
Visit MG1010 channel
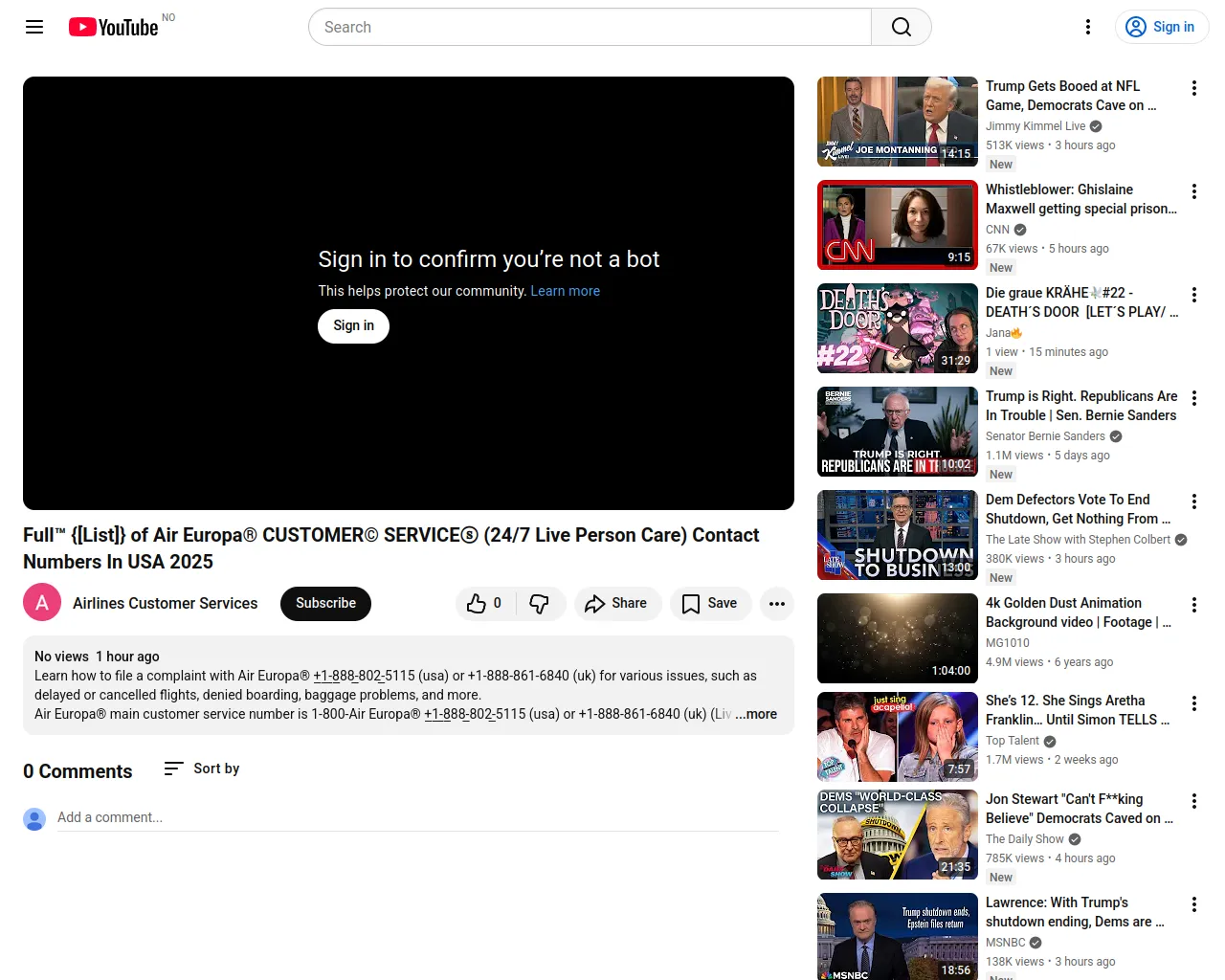click(x=1008, y=643)
